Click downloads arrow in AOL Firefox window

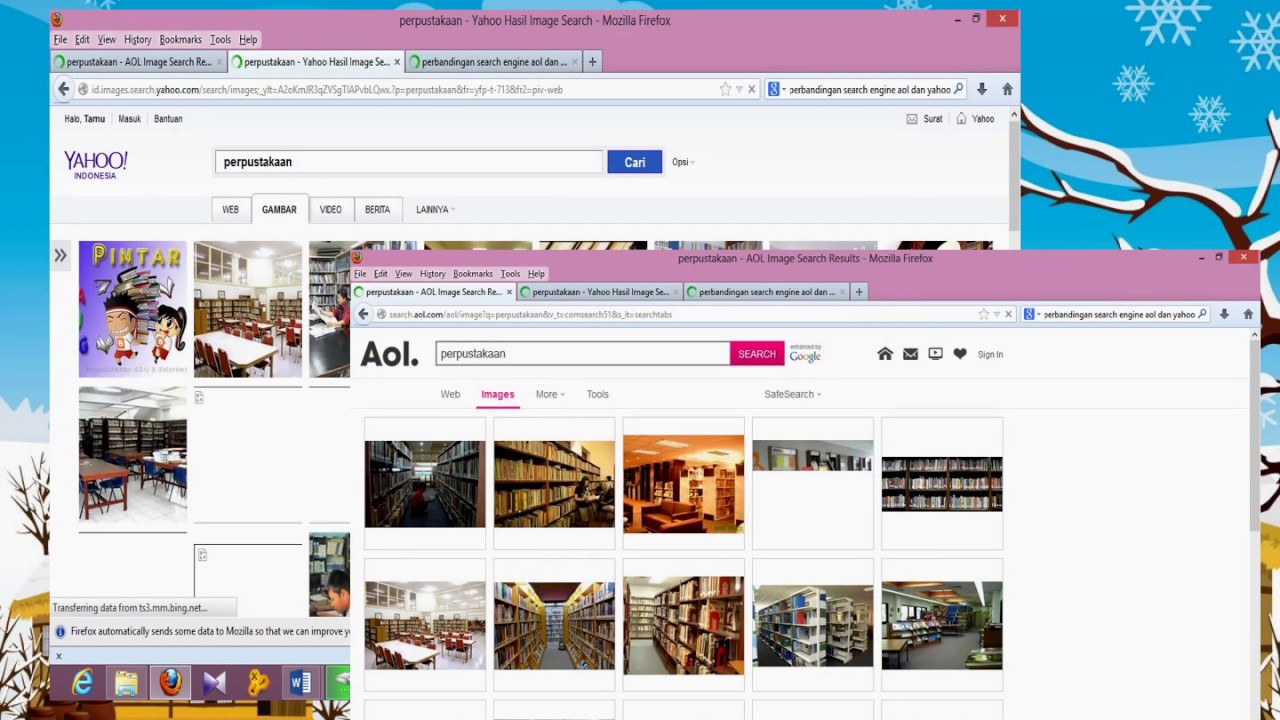click(x=1224, y=314)
